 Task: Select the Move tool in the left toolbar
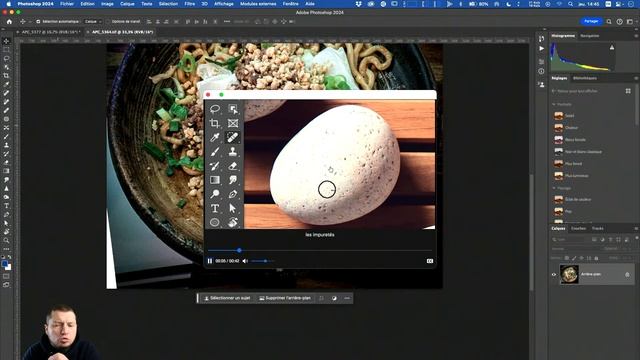6,41
